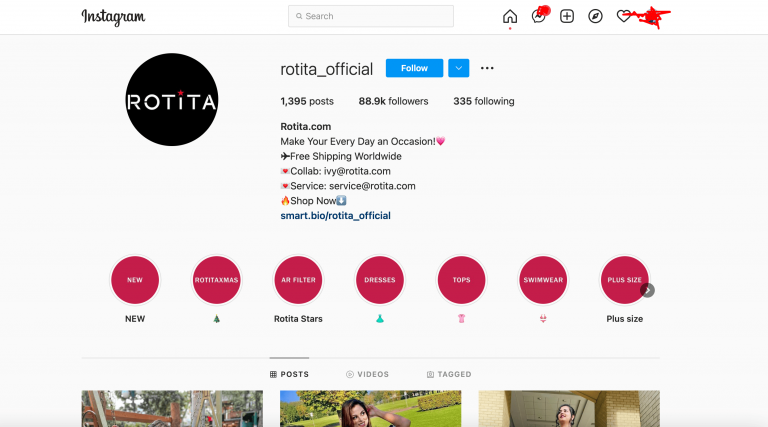This screenshot has height=427, width=768.
Task: Open the third post thumbnail at right
Action: click(x=569, y=409)
